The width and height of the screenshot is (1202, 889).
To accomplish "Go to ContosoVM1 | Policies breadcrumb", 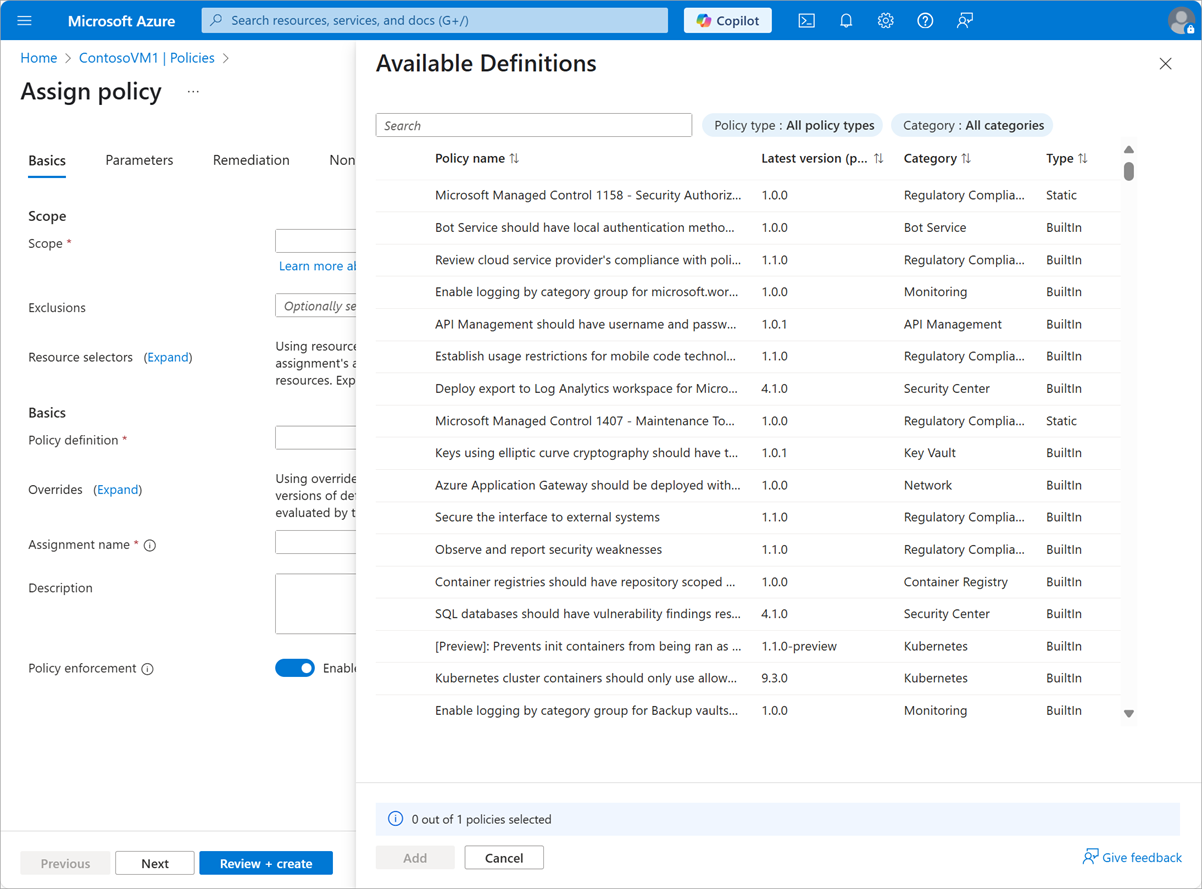I will point(147,58).
